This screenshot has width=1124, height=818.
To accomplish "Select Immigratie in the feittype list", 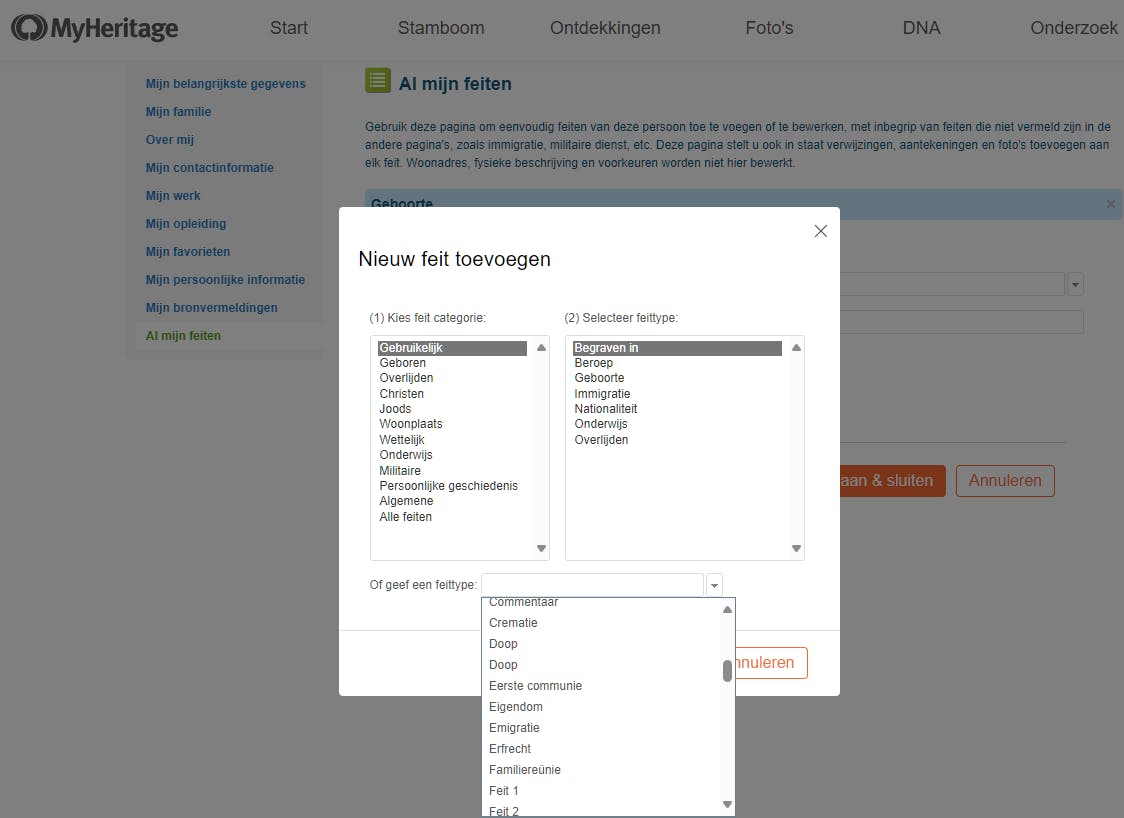I will point(602,394).
